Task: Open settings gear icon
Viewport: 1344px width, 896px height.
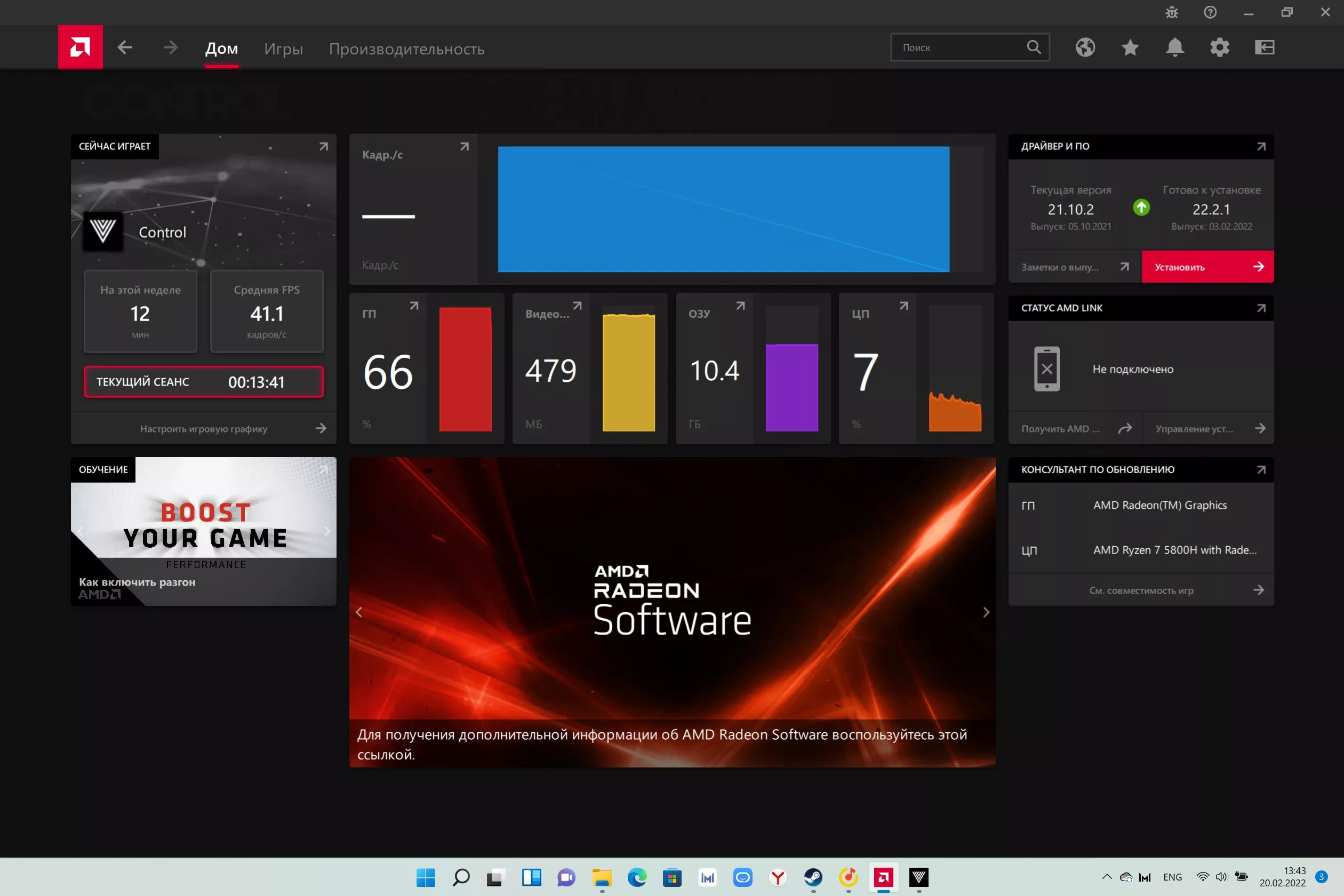Action: [x=1219, y=47]
